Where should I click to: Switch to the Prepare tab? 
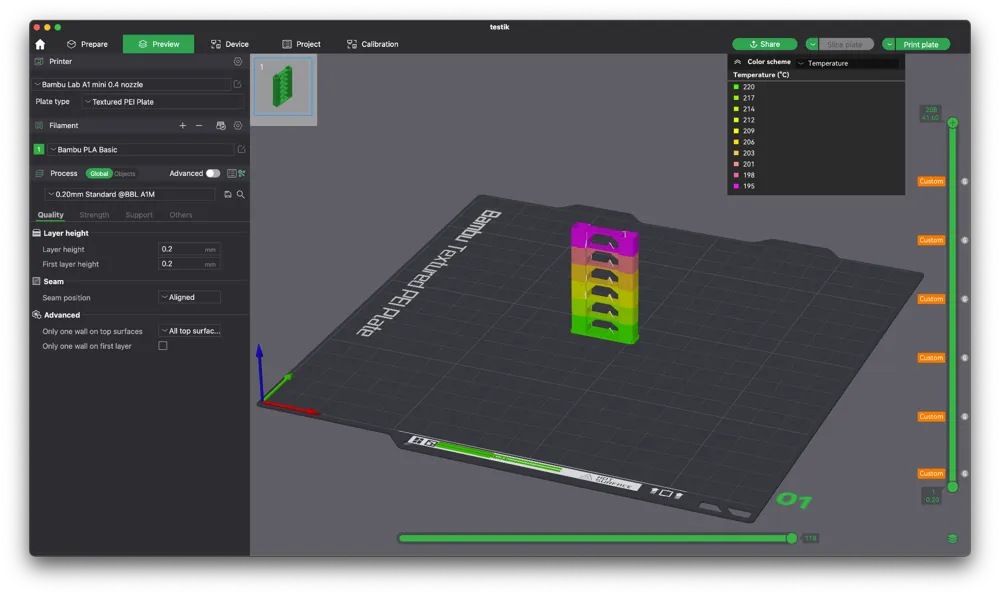[86, 44]
